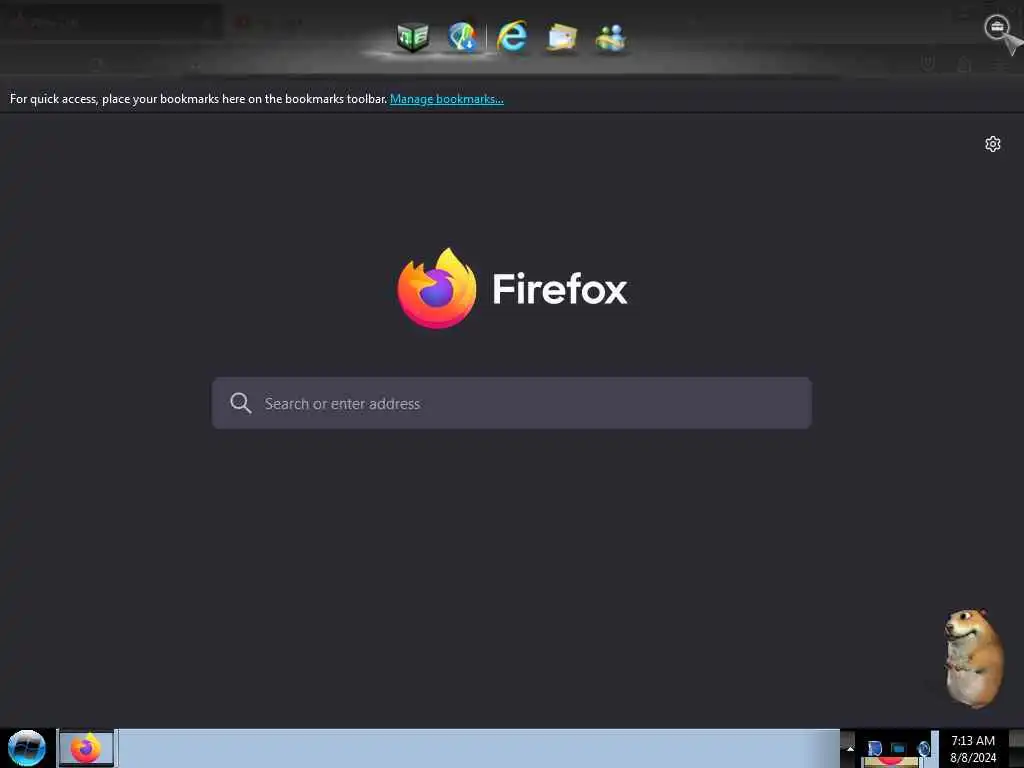Follow the Manage bookmarks link
The width and height of the screenshot is (1024, 768).
[x=447, y=99]
